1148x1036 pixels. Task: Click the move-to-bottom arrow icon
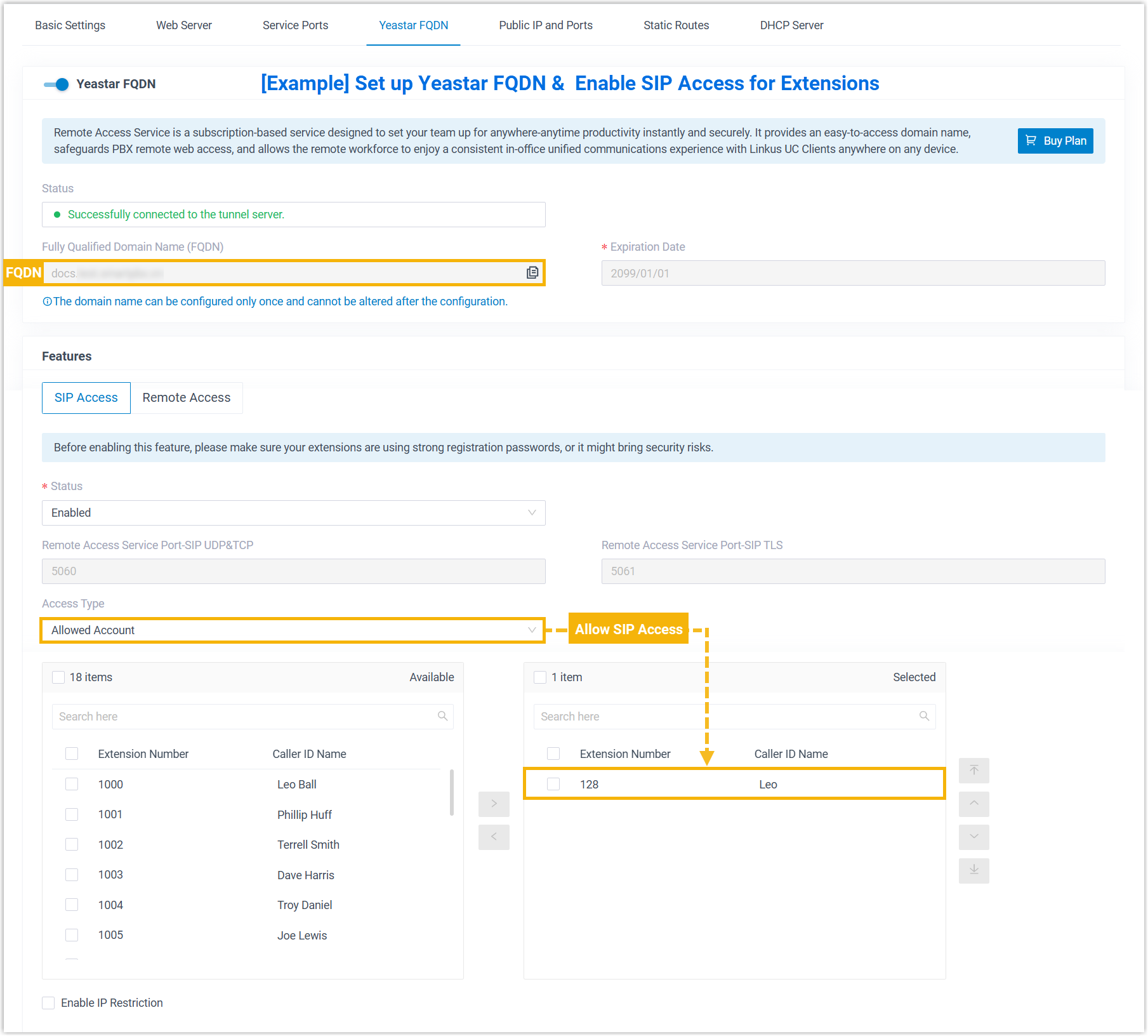pyautogui.click(x=973, y=870)
